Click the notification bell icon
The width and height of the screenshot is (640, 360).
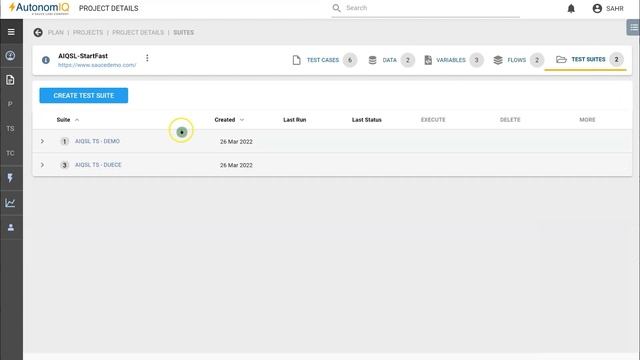click(x=571, y=8)
